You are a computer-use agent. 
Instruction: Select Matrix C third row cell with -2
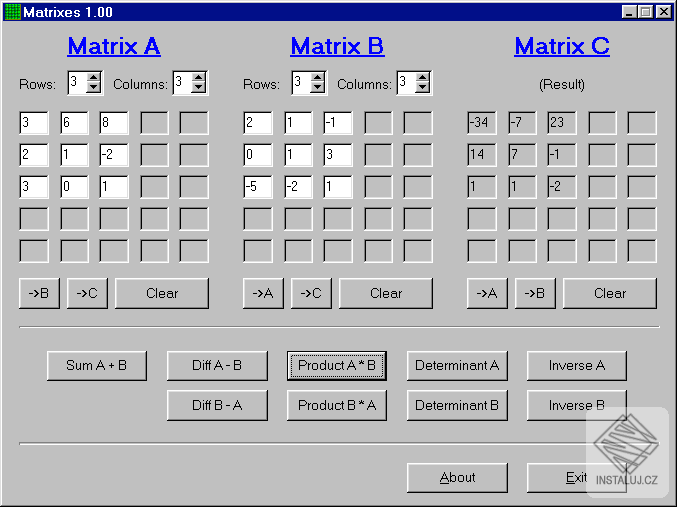tap(562, 187)
